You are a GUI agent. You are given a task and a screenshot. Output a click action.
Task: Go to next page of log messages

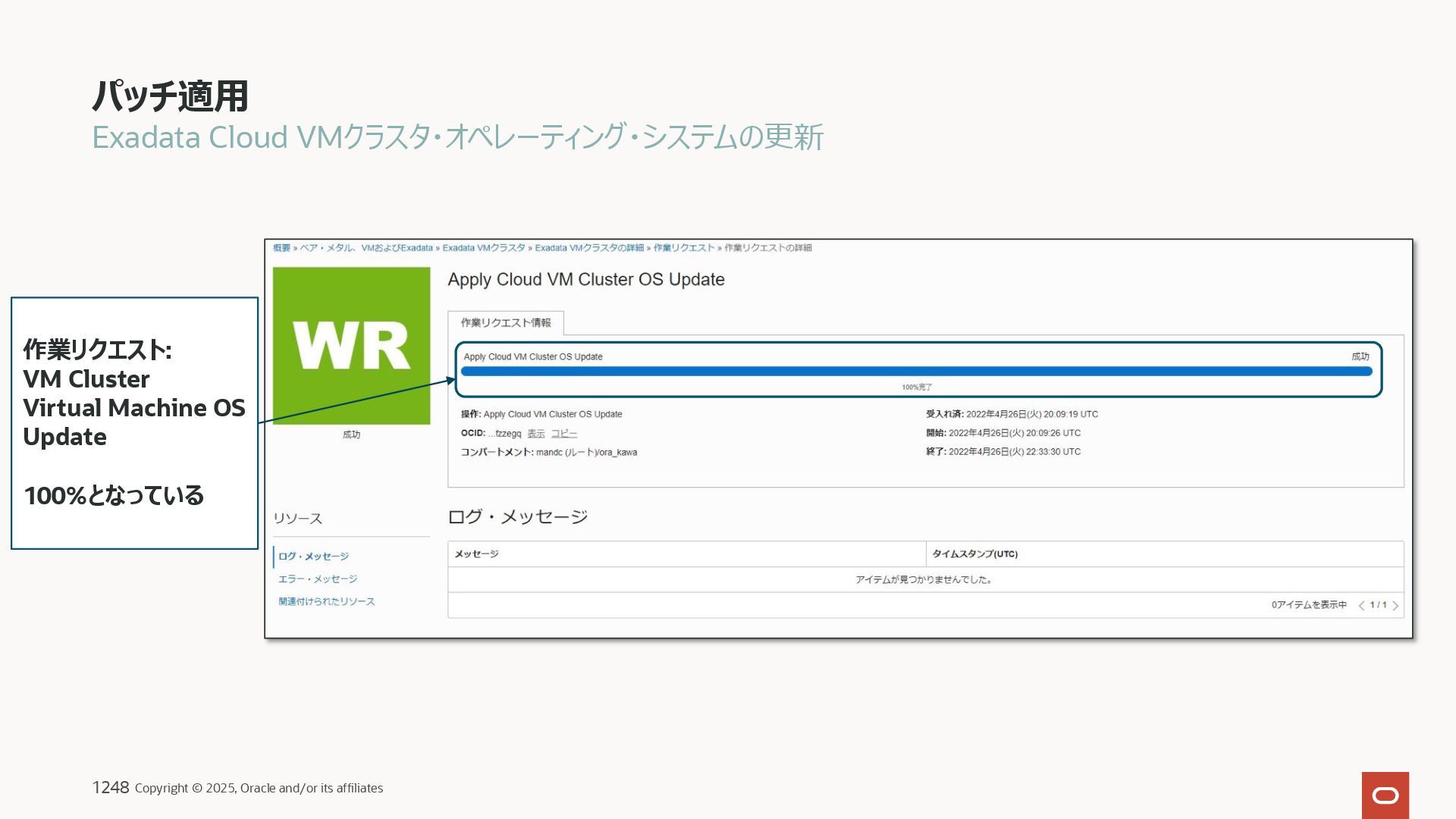click(1395, 605)
